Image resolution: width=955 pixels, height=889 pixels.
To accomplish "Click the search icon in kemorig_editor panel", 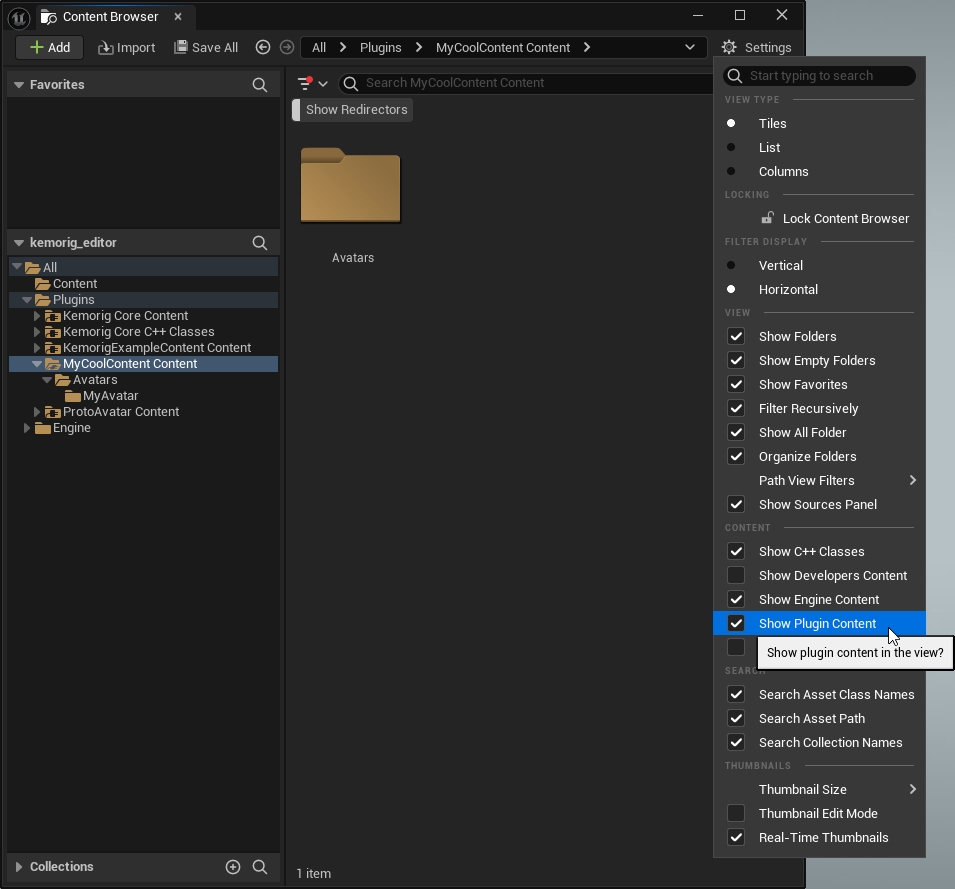I will (x=260, y=243).
